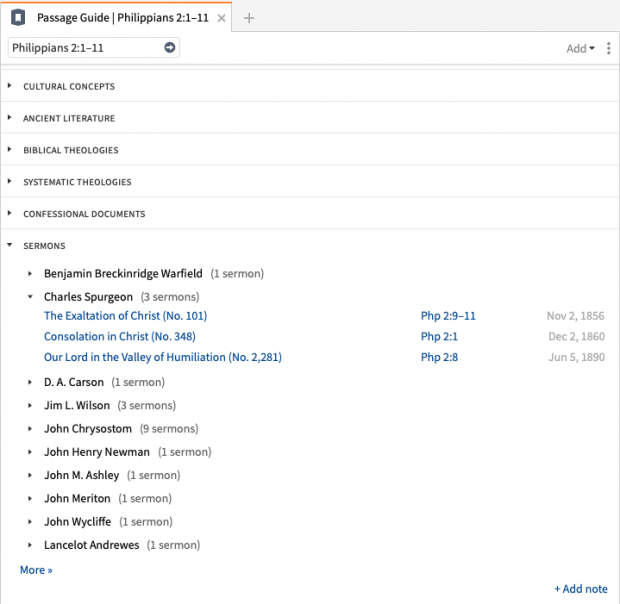Open Consolation in Christ (No. 348)
Viewport: 620px width, 604px height.
119,337
